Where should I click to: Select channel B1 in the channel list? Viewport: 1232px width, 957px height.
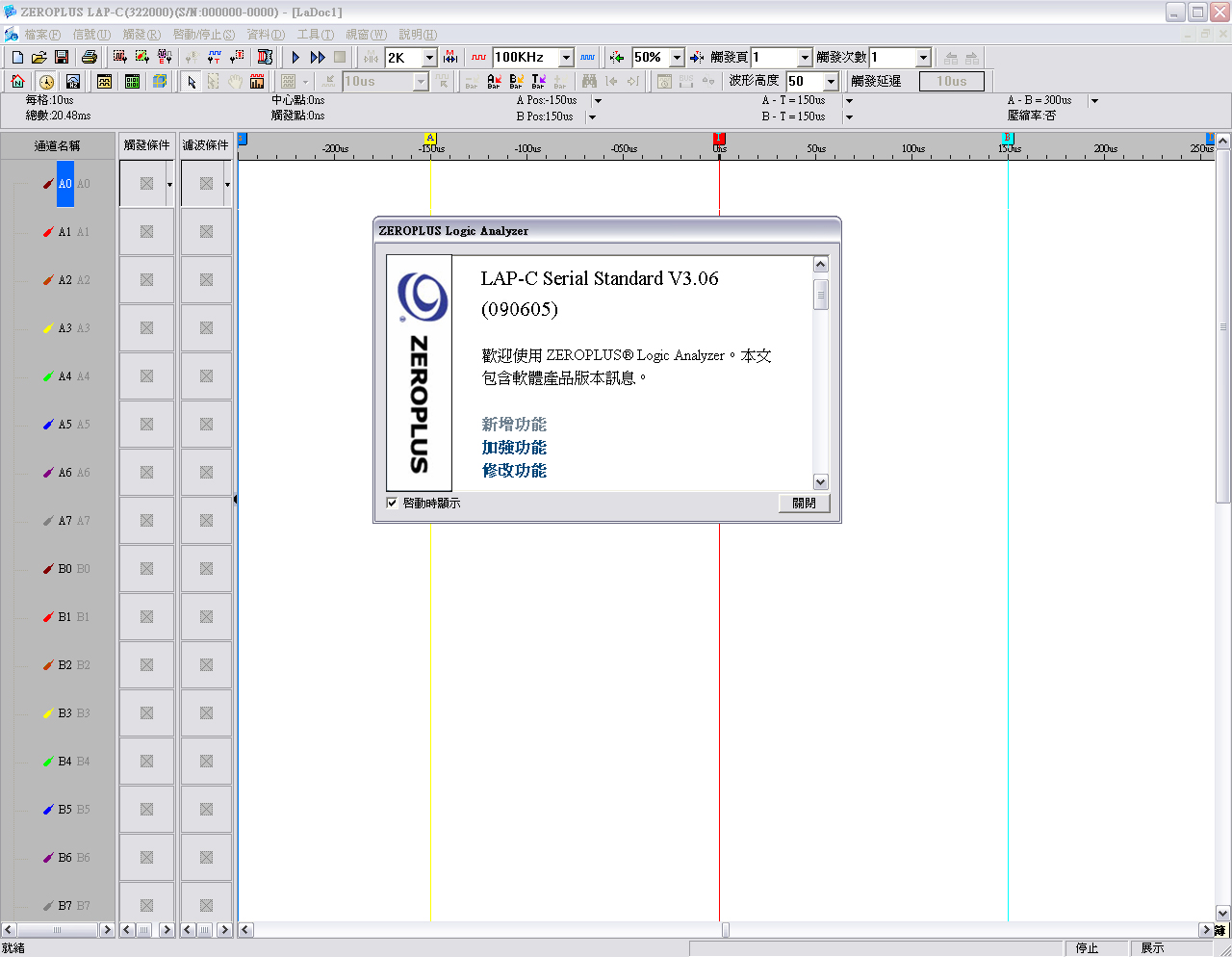(x=64, y=617)
